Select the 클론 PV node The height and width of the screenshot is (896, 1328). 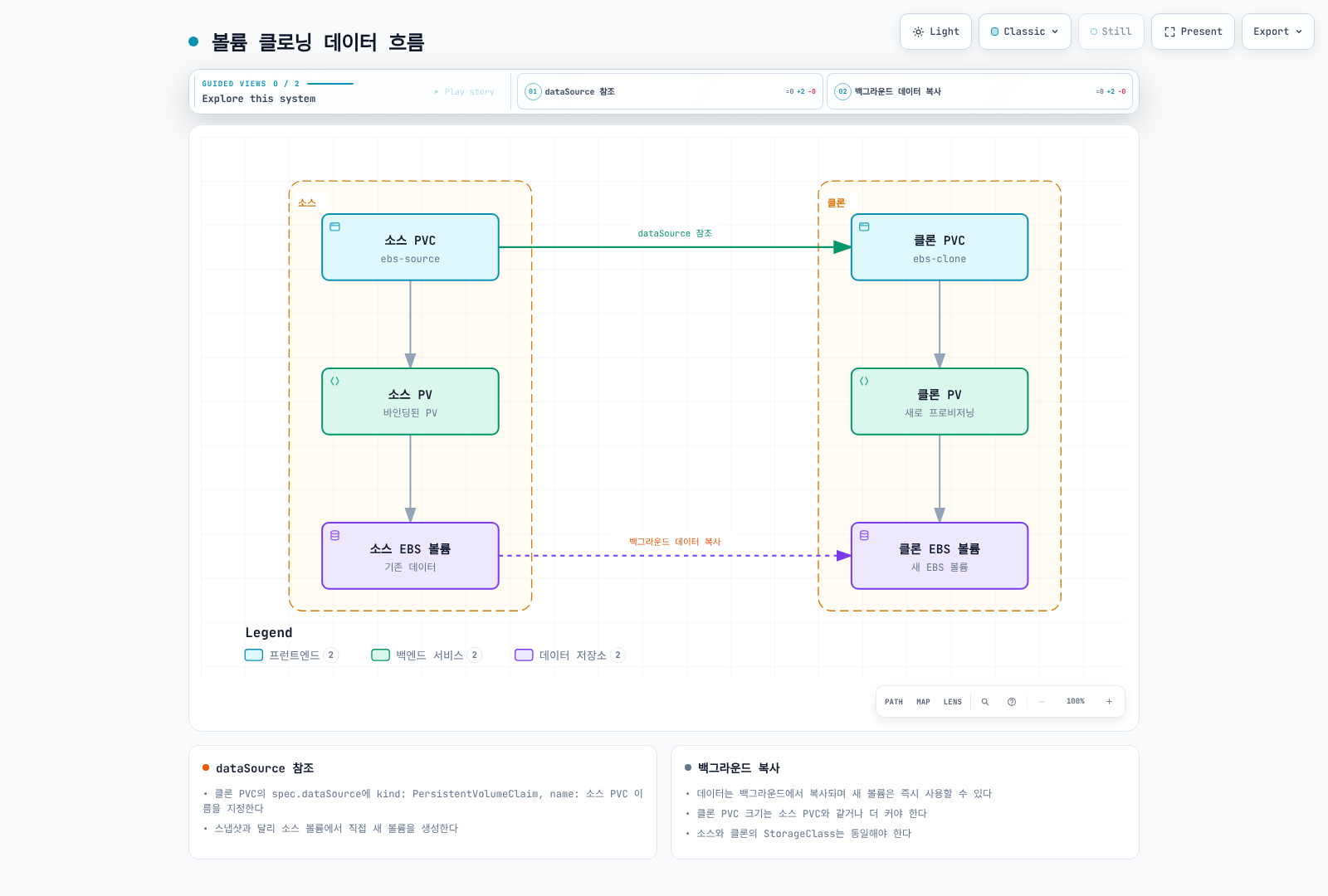[940, 402]
